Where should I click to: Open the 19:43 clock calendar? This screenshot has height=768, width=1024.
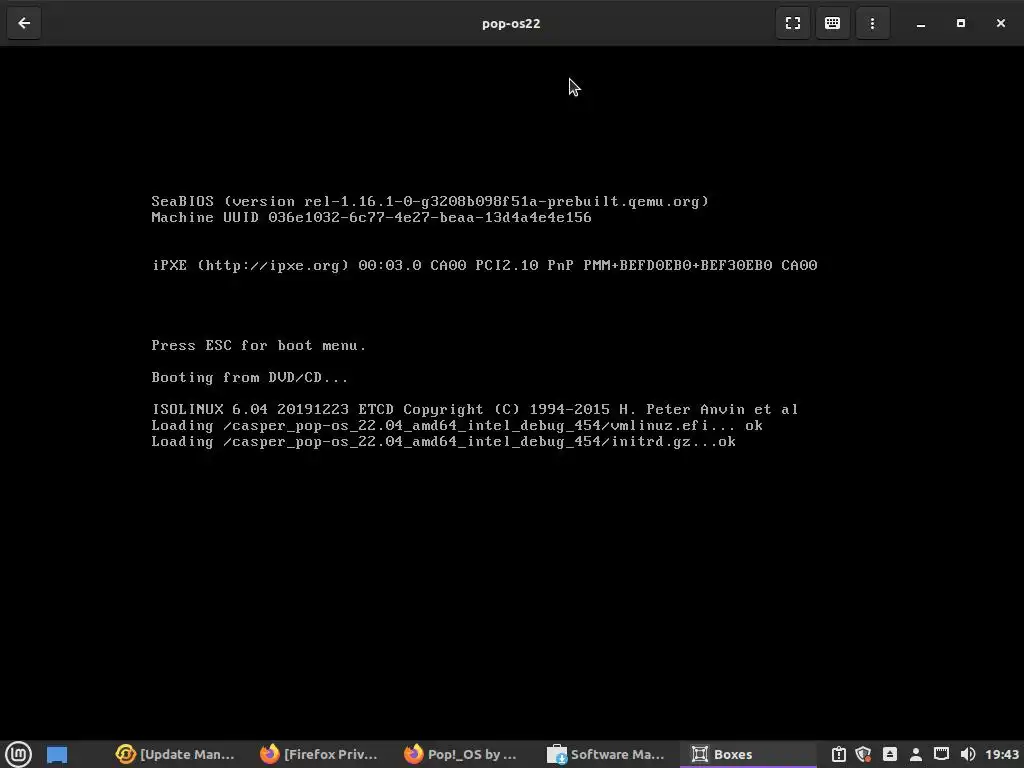[x=1002, y=754]
